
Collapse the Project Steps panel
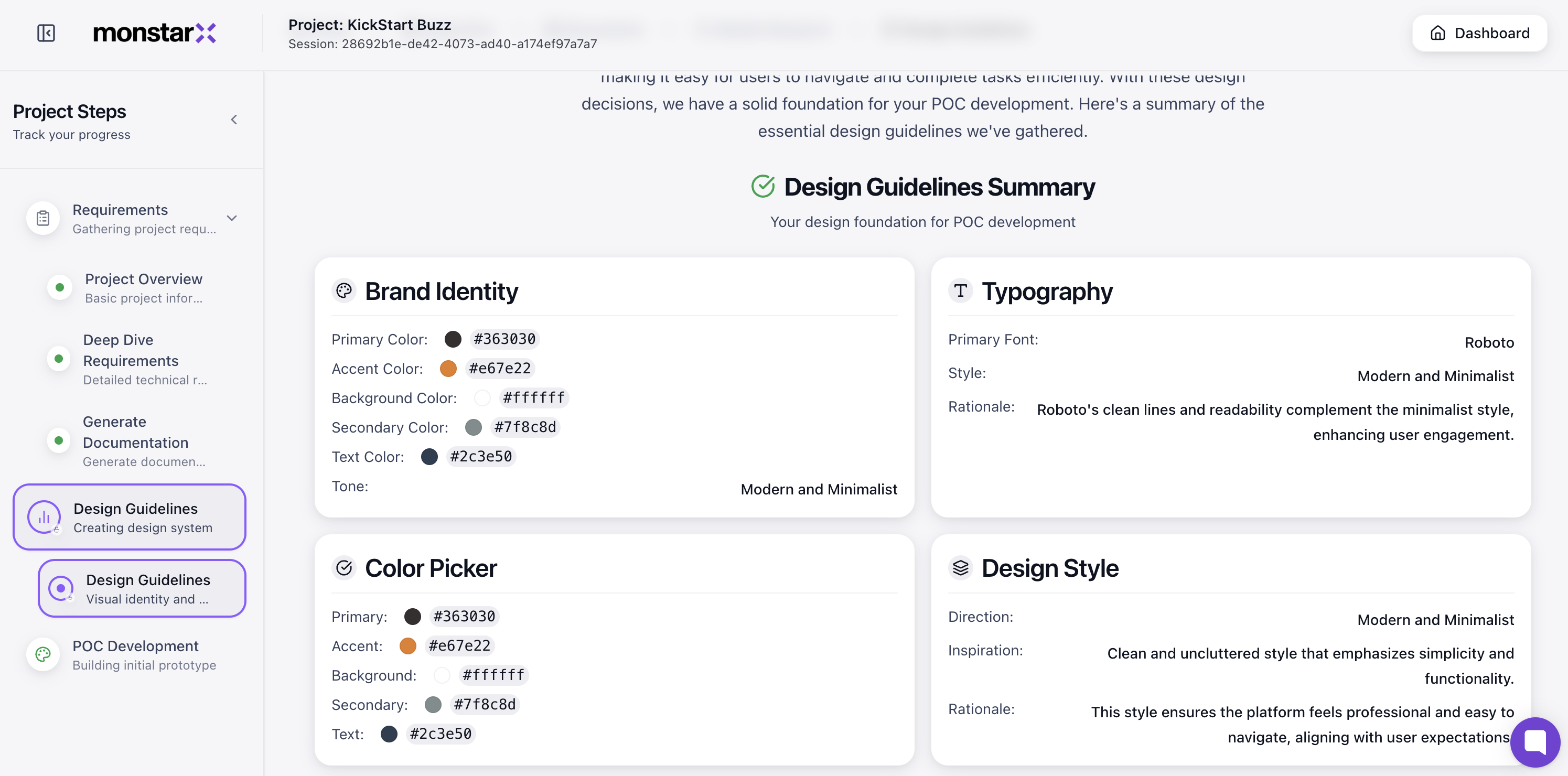click(234, 120)
